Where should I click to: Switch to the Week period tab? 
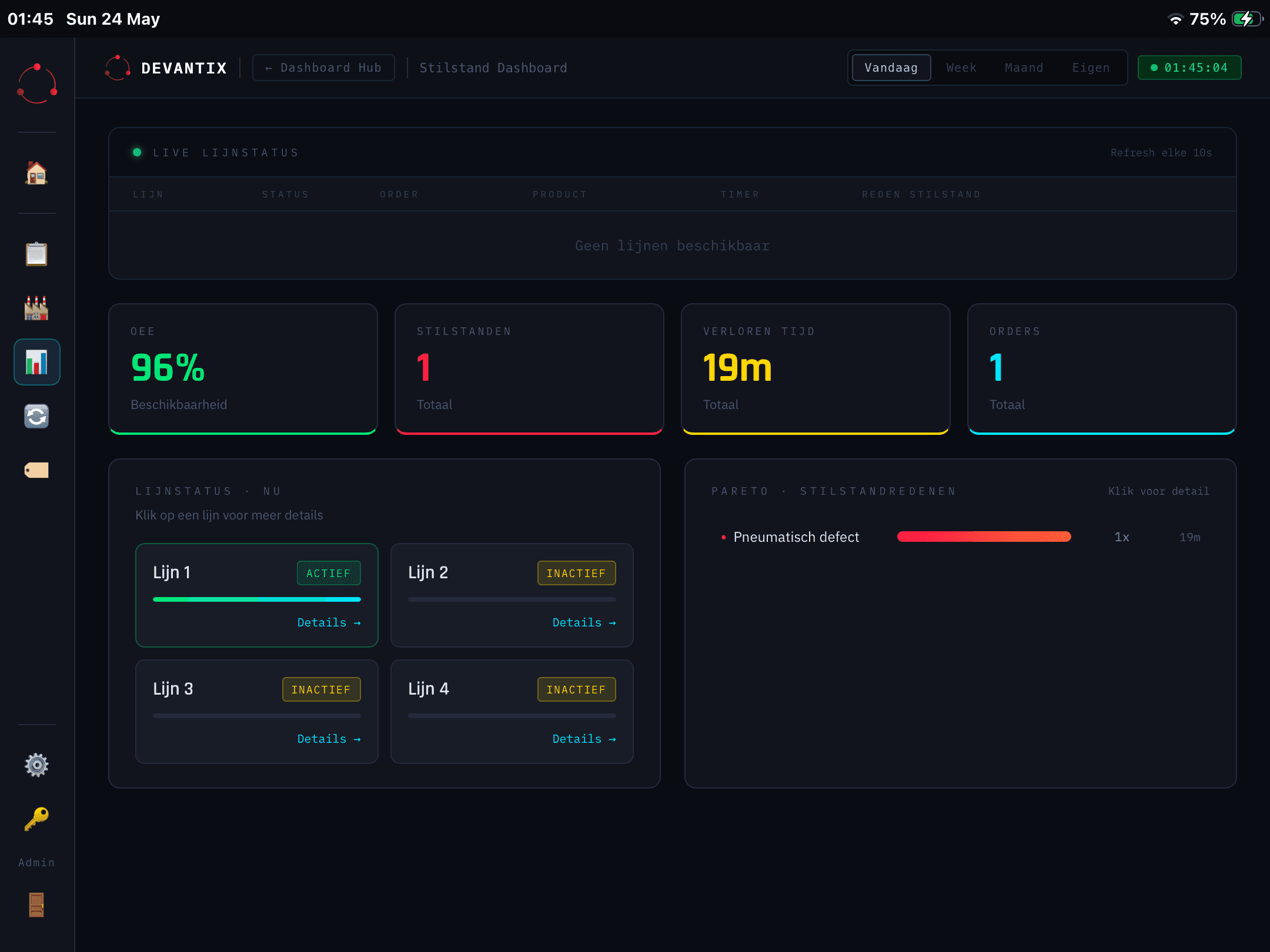pos(961,68)
